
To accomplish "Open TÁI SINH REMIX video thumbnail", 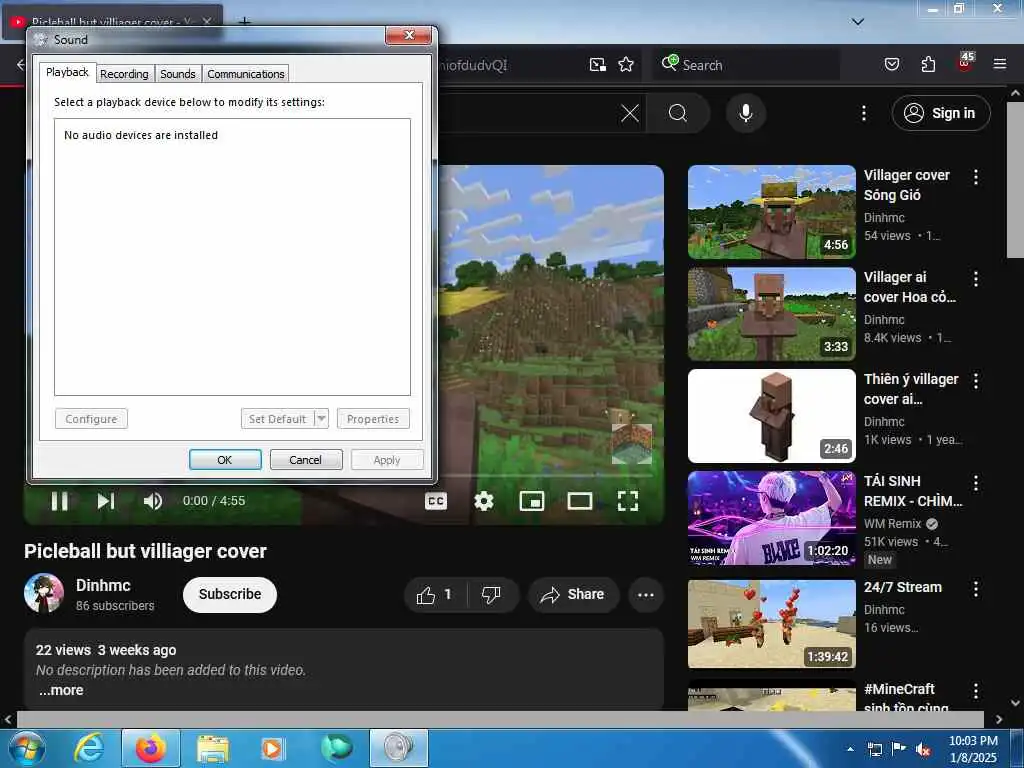I will (771, 518).
